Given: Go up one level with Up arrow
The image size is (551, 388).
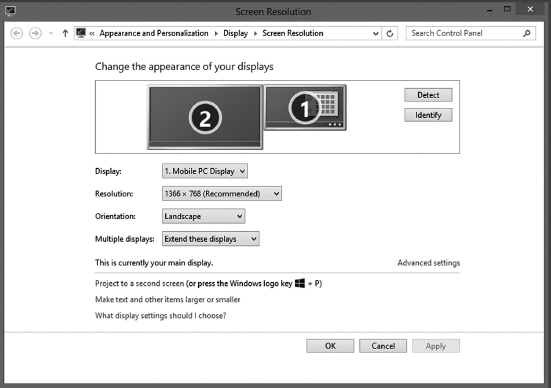Looking at the screenshot, I should (65, 33).
